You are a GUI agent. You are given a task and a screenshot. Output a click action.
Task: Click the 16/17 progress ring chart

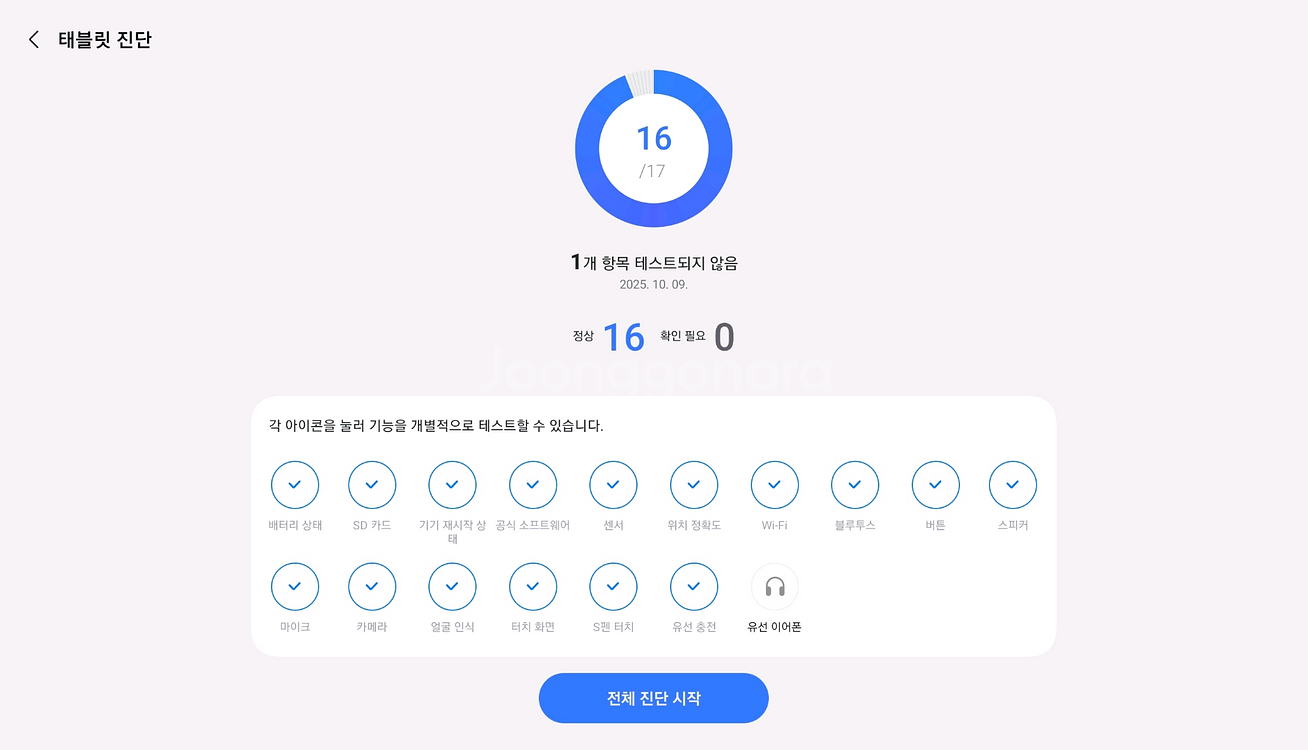[x=654, y=149]
